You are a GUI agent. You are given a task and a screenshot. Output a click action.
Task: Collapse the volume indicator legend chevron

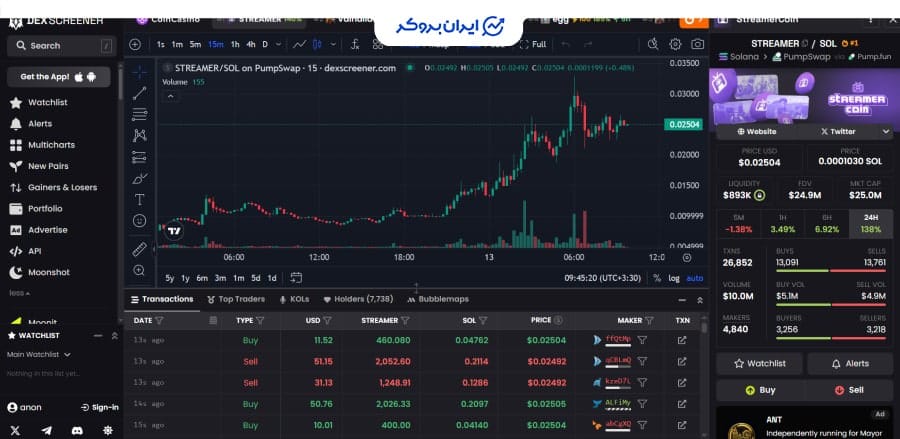pyautogui.click(x=170, y=95)
